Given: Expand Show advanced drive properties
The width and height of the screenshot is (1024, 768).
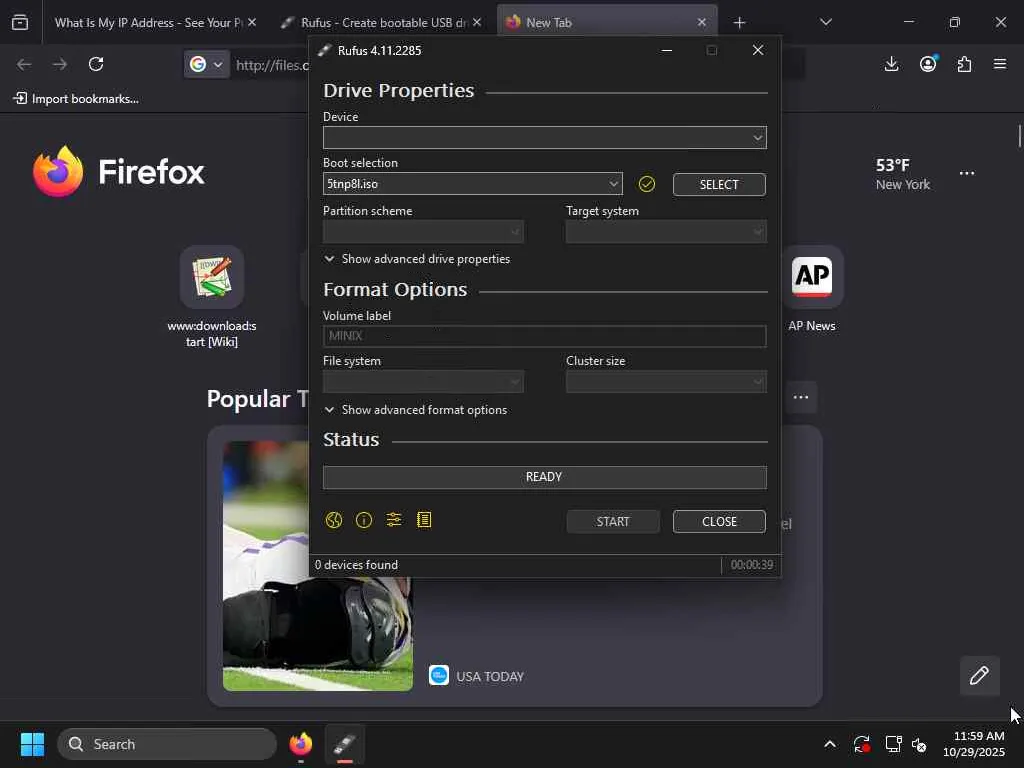Looking at the screenshot, I should [417, 259].
